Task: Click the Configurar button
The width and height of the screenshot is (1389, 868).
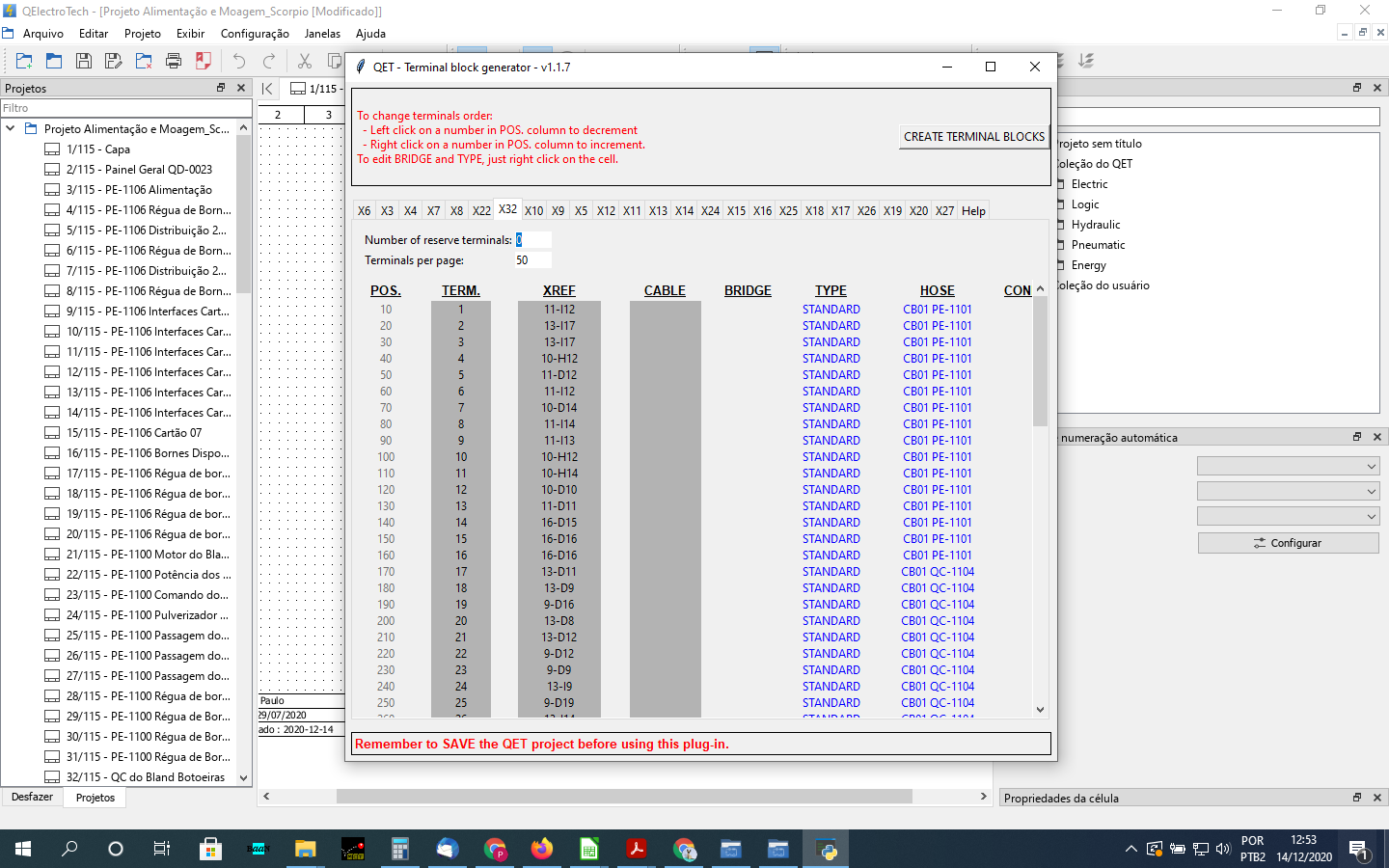Action: point(1288,543)
